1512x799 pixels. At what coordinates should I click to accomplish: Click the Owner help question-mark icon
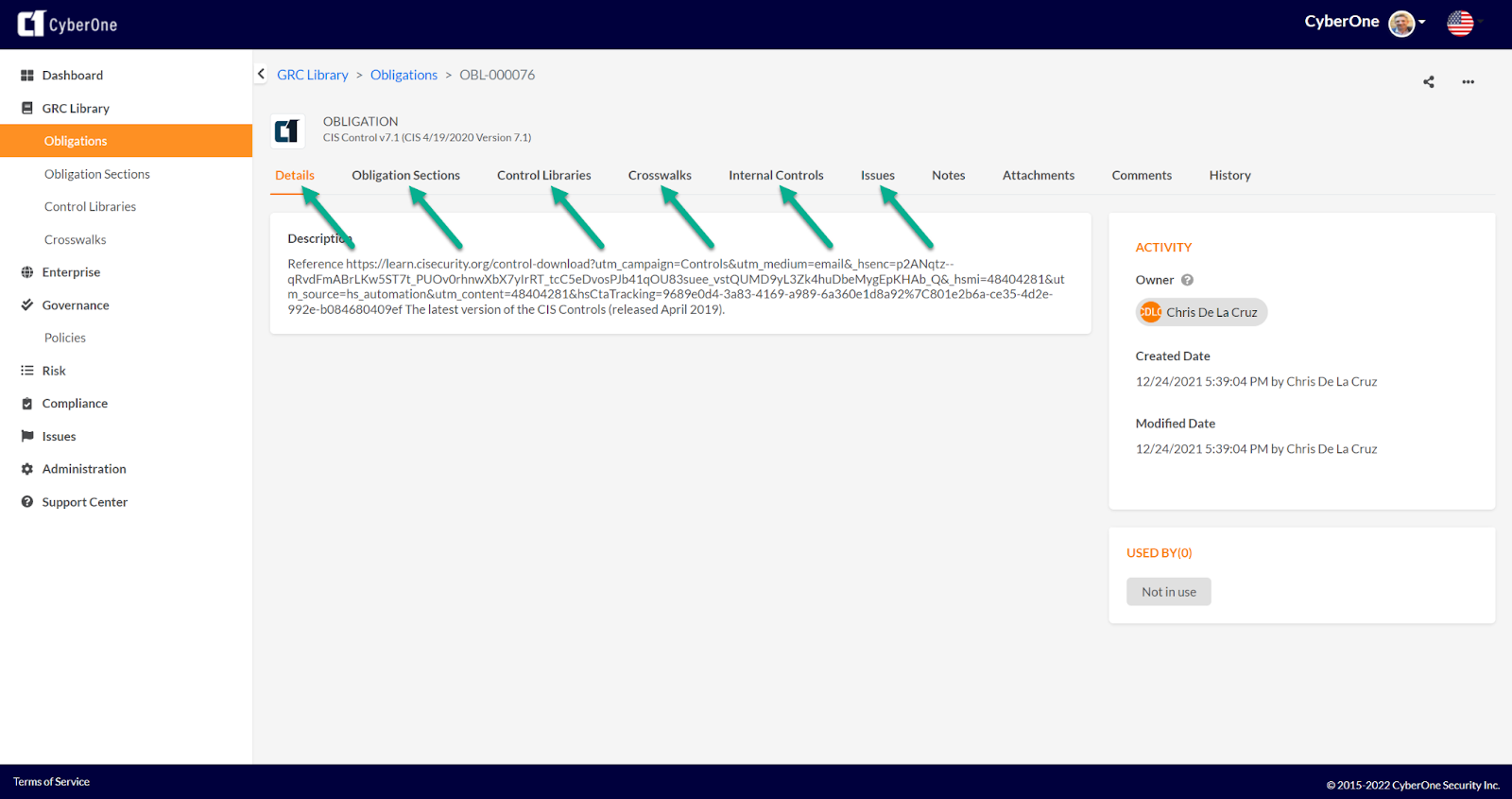point(1188,280)
